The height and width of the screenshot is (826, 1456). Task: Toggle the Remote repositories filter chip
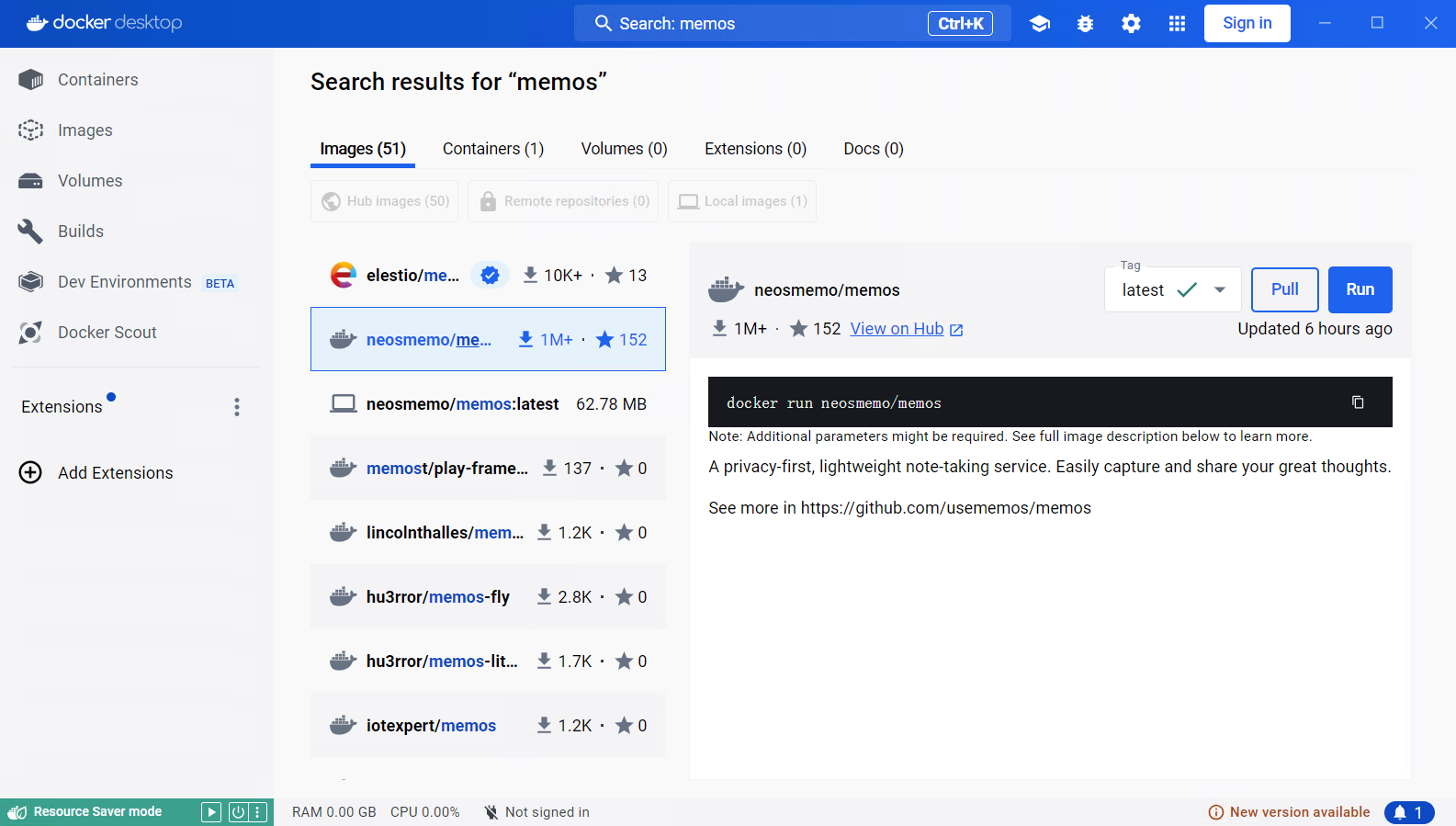click(564, 201)
